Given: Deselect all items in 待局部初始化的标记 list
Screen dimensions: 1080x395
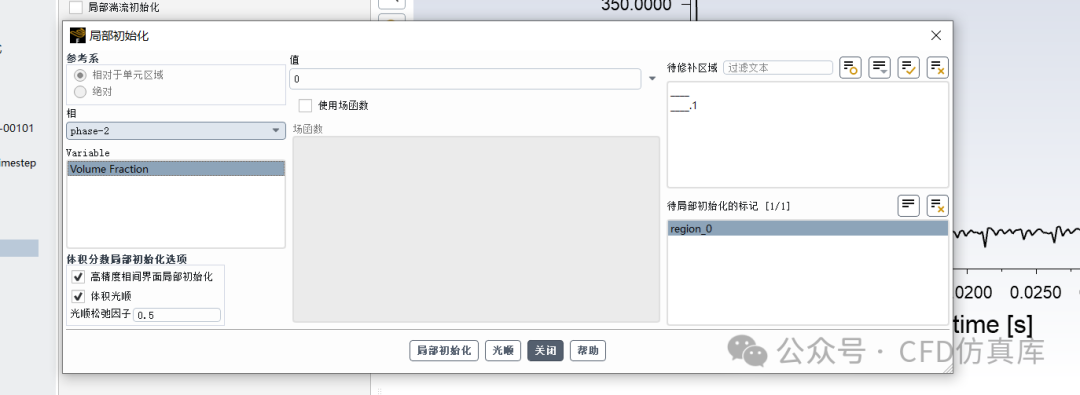Looking at the screenshot, I should pos(937,205).
